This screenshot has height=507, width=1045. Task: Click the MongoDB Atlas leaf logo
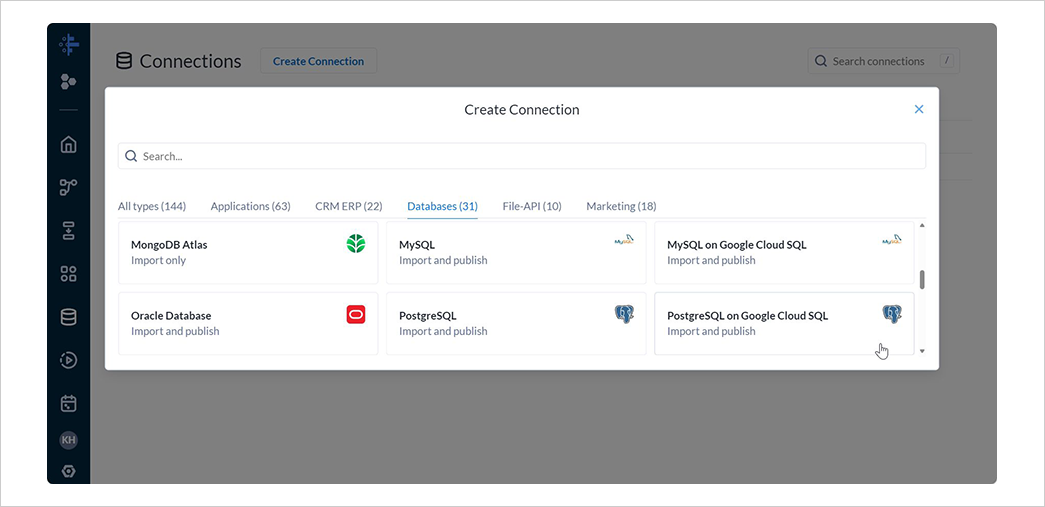pyautogui.click(x=356, y=244)
